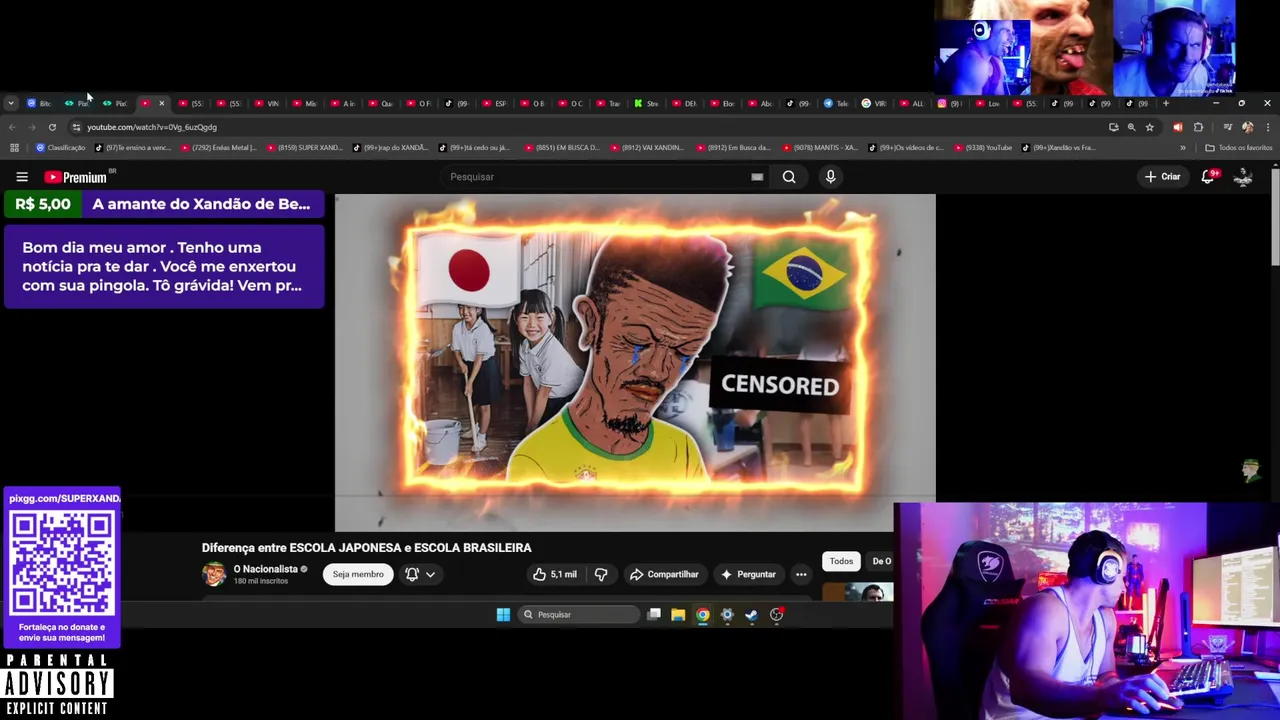Open YouTube notifications bell
1280x720 pixels.
[1208, 177]
